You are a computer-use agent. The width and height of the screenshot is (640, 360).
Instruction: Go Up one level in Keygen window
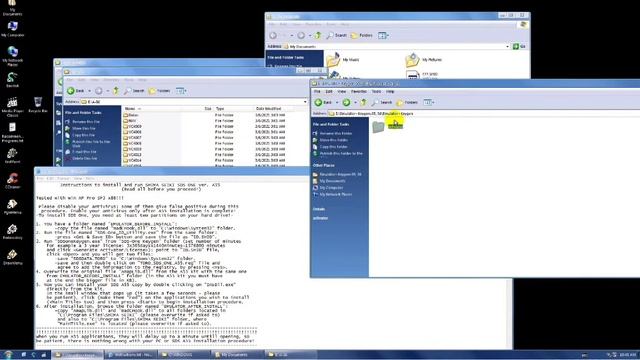(363, 102)
